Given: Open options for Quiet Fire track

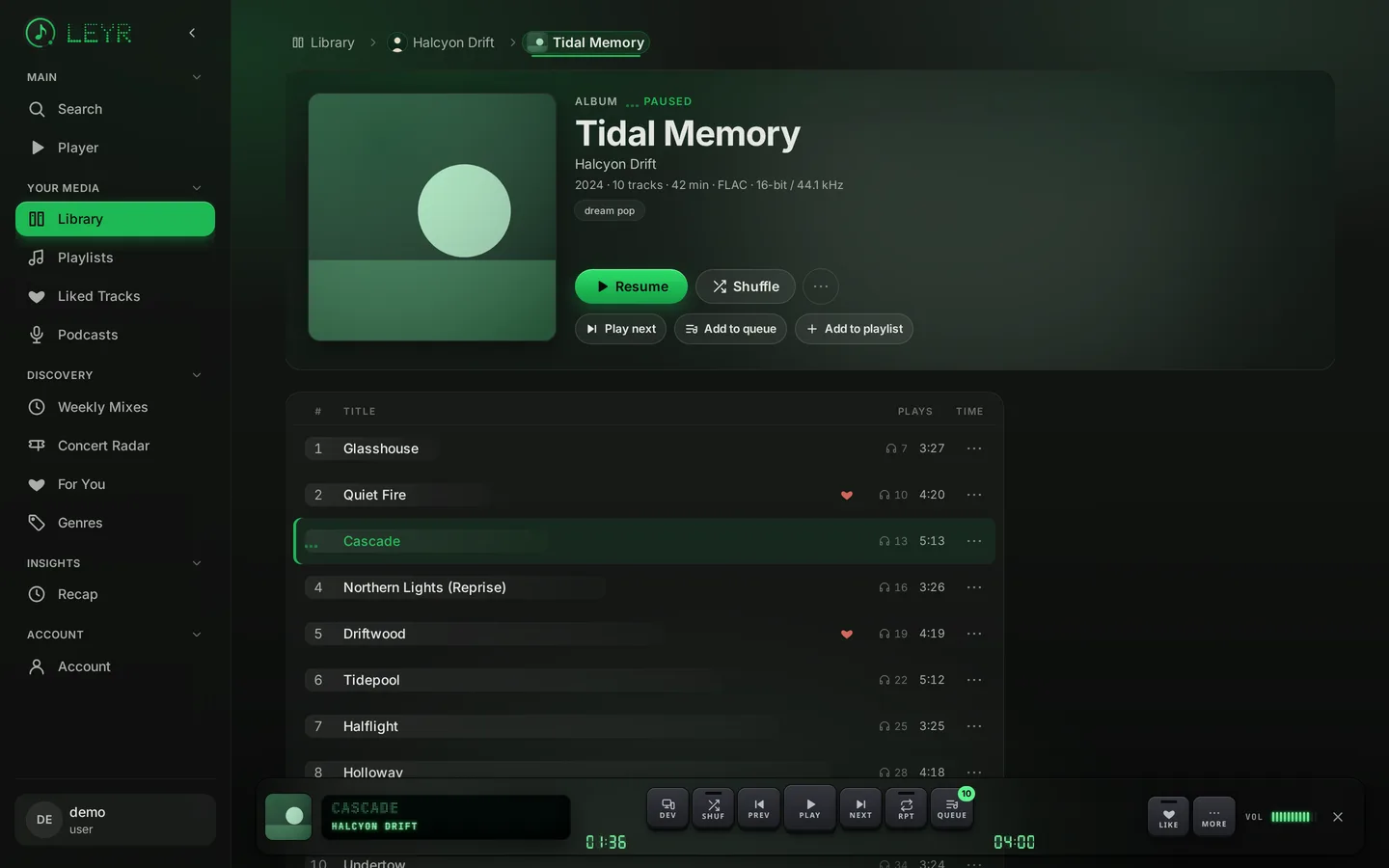Looking at the screenshot, I should tap(974, 495).
